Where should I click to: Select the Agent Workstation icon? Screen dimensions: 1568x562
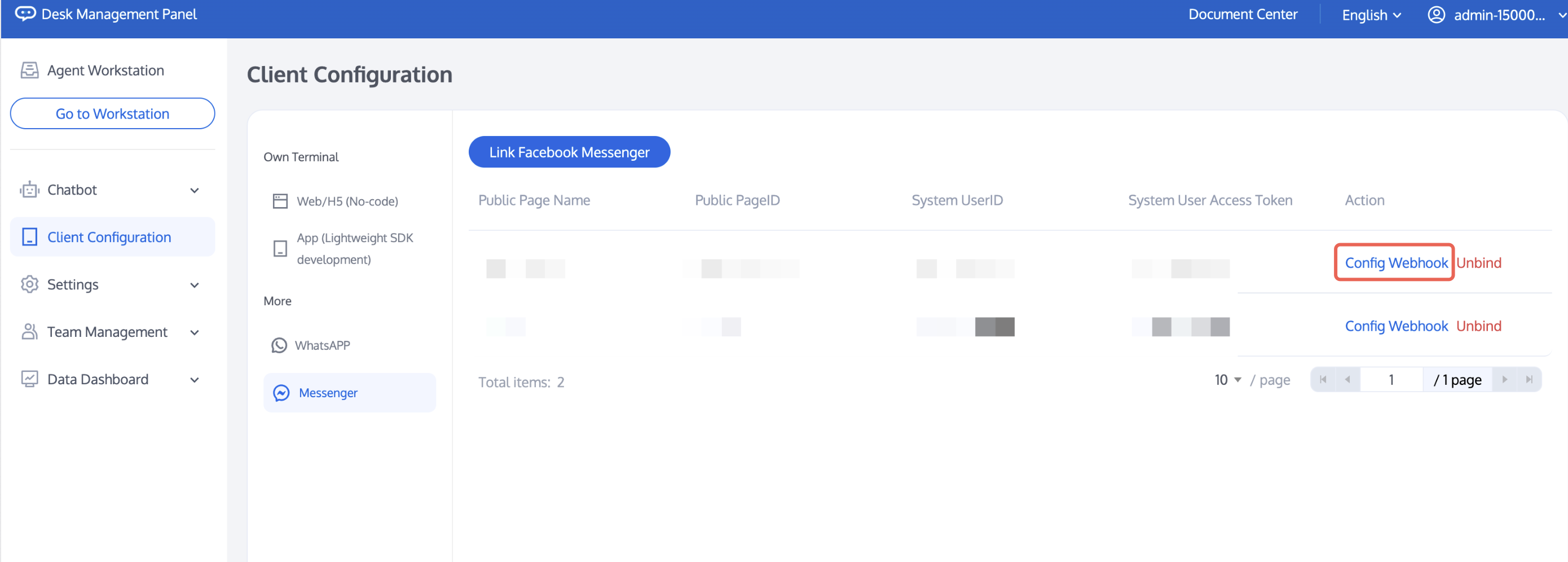(29, 69)
